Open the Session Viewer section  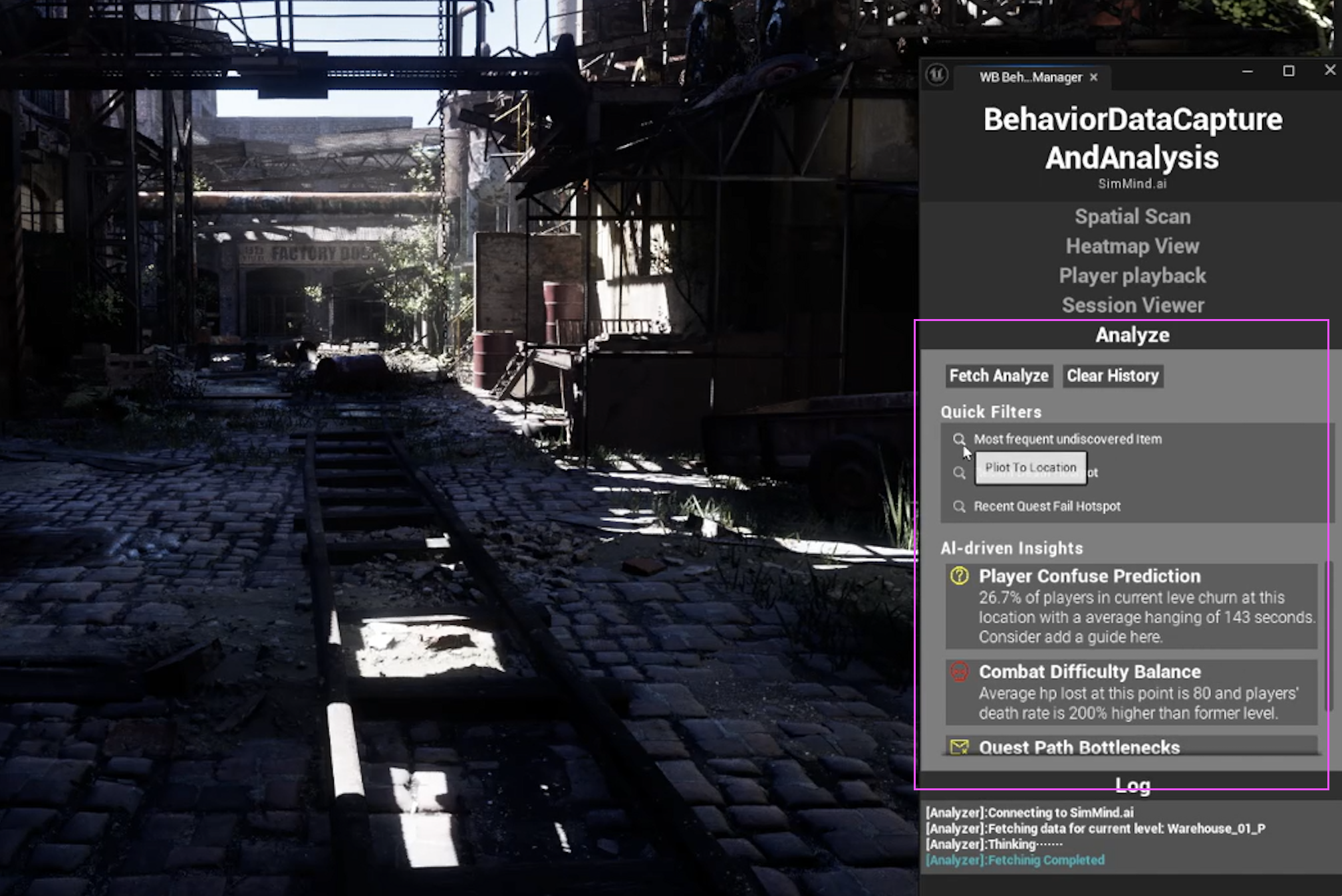coord(1132,306)
